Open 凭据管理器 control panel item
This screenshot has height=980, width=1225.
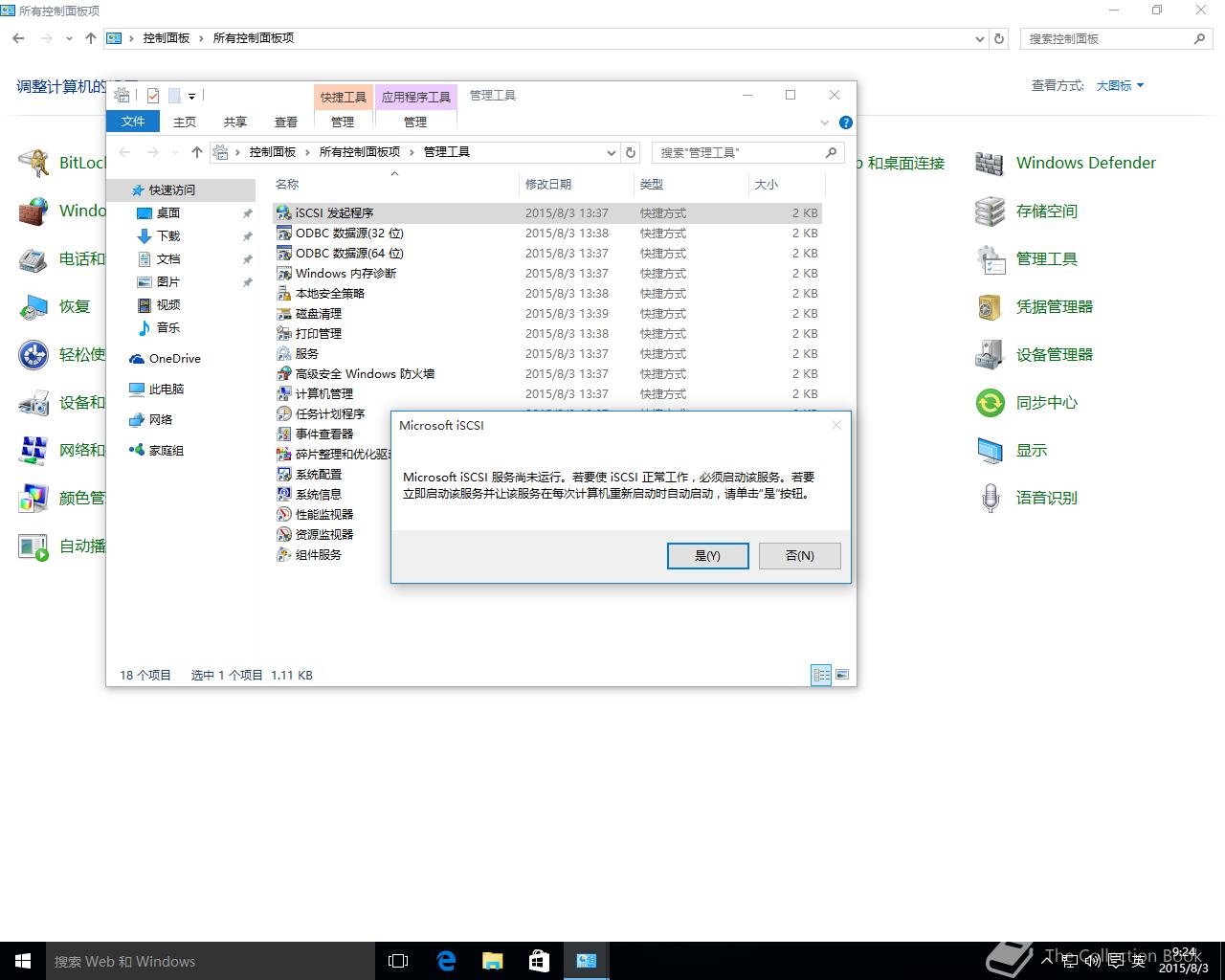(x=1034, y=306)
